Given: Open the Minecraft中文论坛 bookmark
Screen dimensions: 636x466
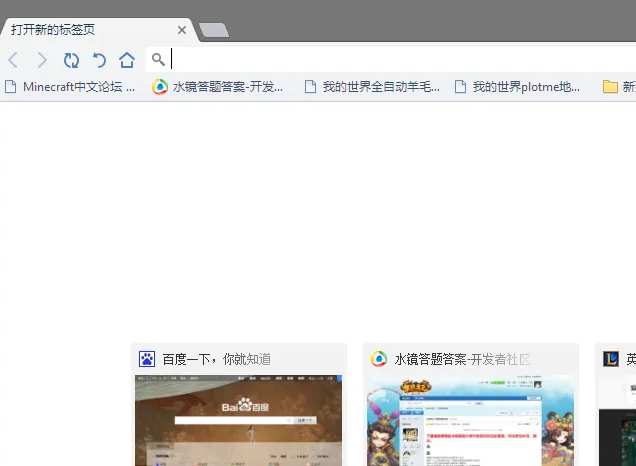Looking at the screenshot, I should point(69,87).
